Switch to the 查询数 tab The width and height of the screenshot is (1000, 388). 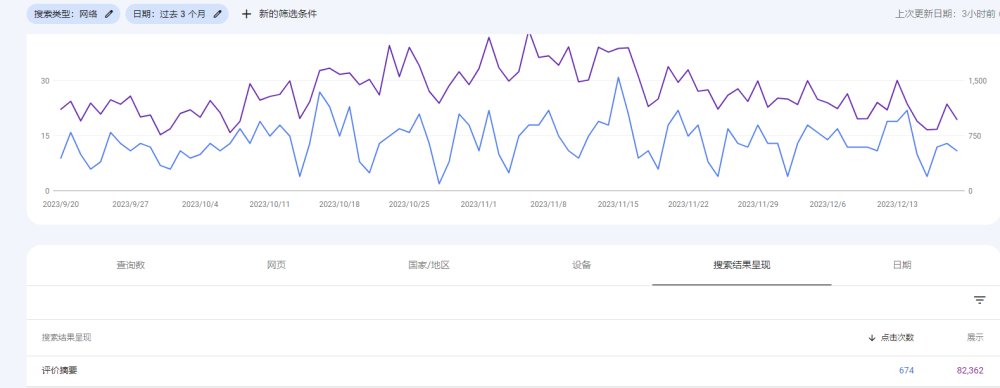click(130, 265)
